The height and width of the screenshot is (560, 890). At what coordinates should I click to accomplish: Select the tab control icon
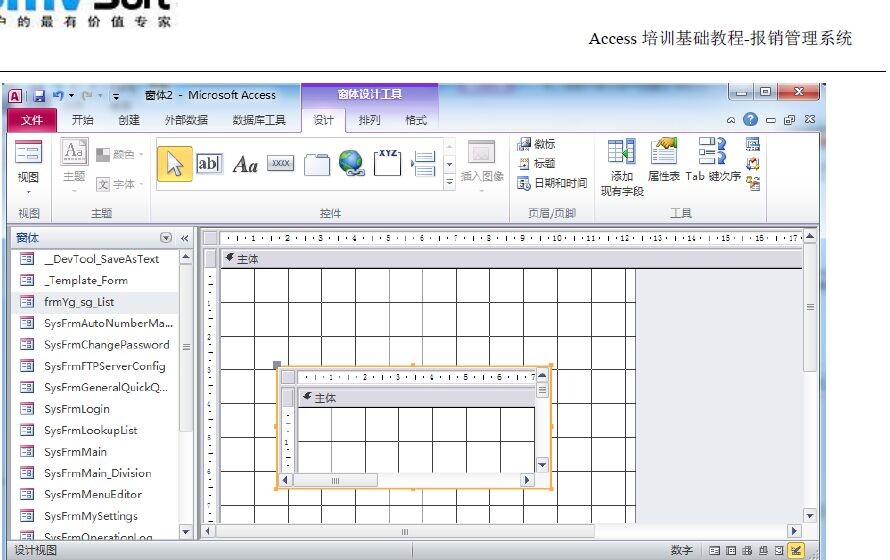[316, 164]
